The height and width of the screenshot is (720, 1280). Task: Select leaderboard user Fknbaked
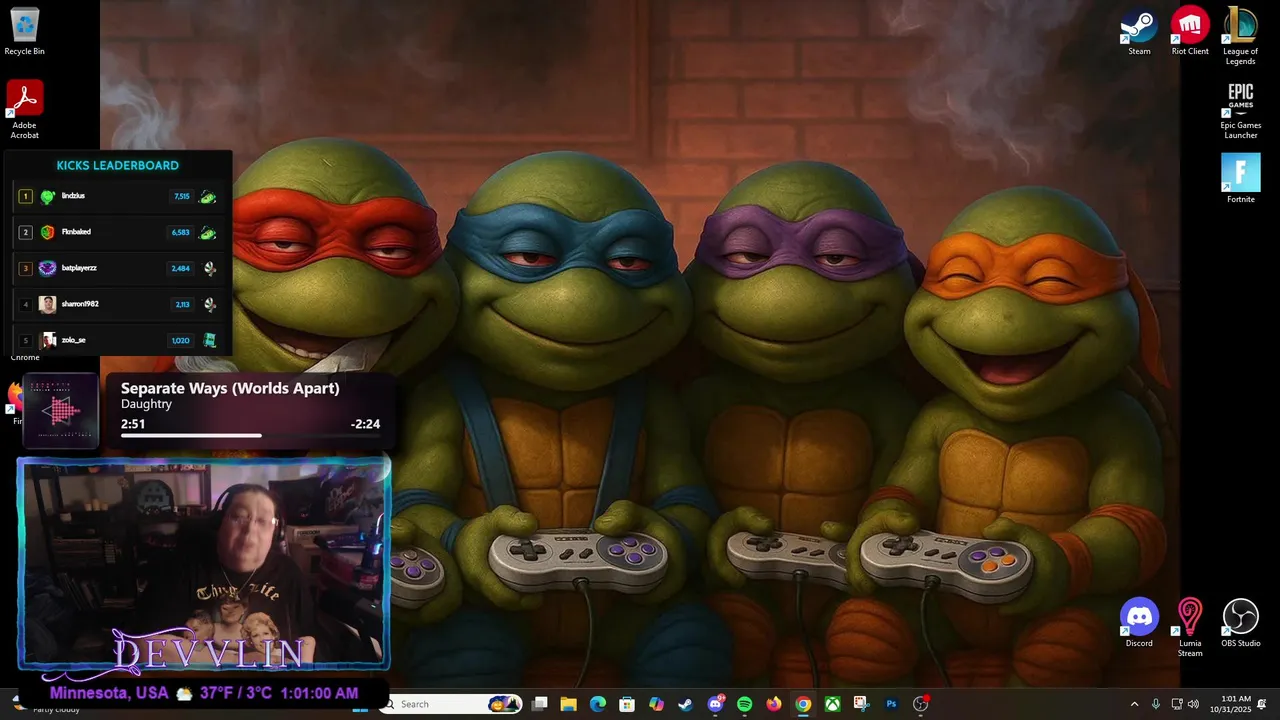[x=76, y=232]
